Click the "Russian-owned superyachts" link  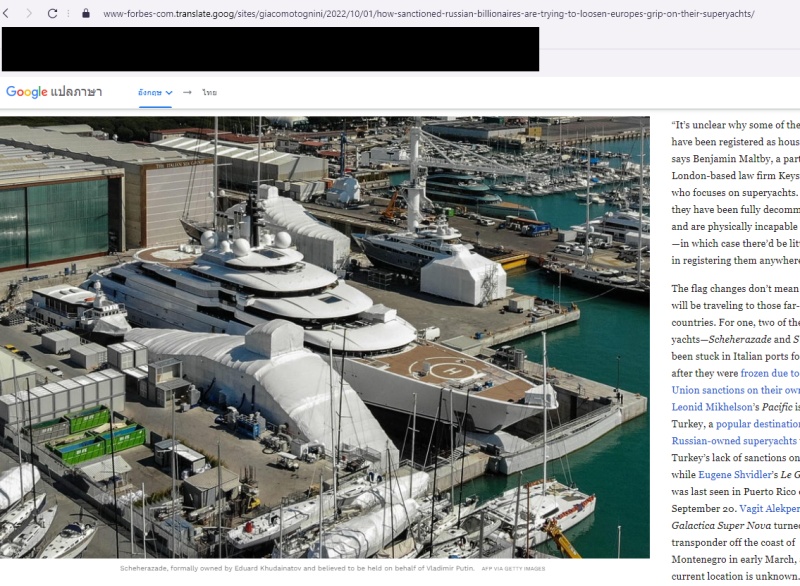(733, 440)
